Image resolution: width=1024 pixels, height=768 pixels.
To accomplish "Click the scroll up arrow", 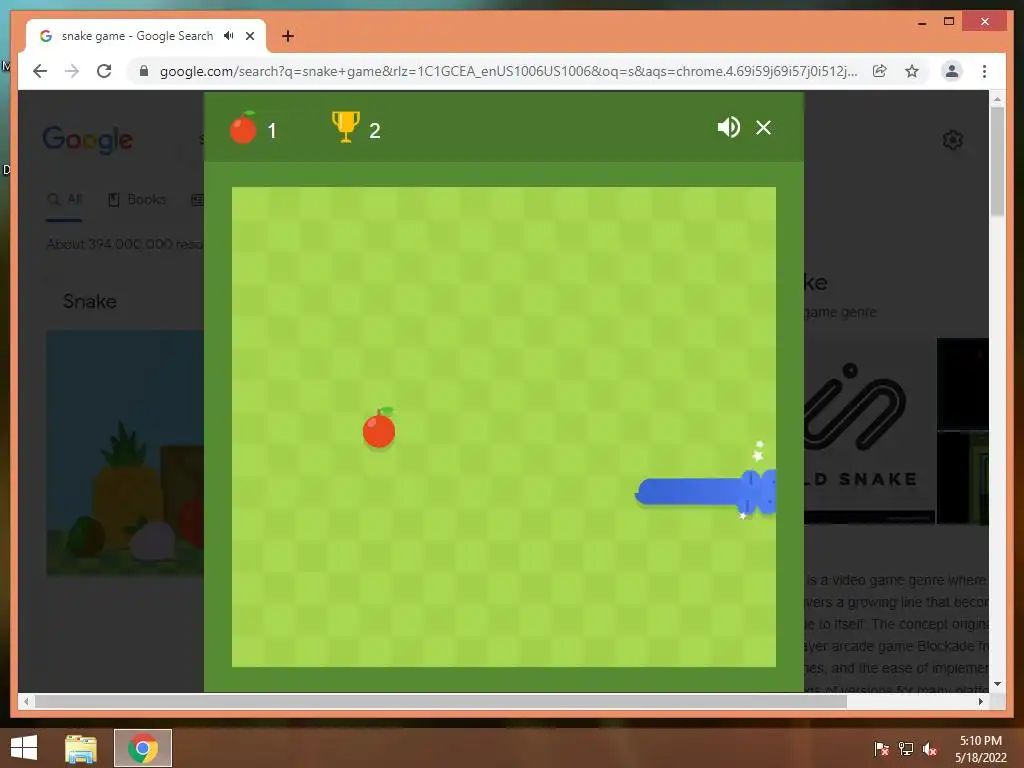I will pos(997,99).
